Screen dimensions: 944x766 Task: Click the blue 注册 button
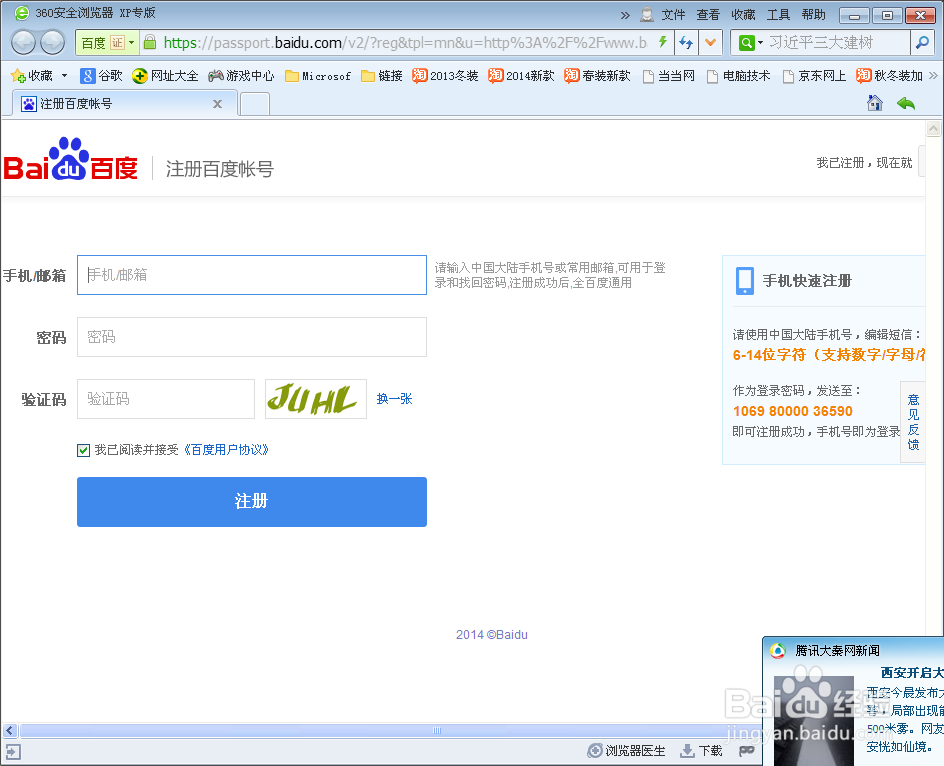pyautogui.click(x=252, y=502)
